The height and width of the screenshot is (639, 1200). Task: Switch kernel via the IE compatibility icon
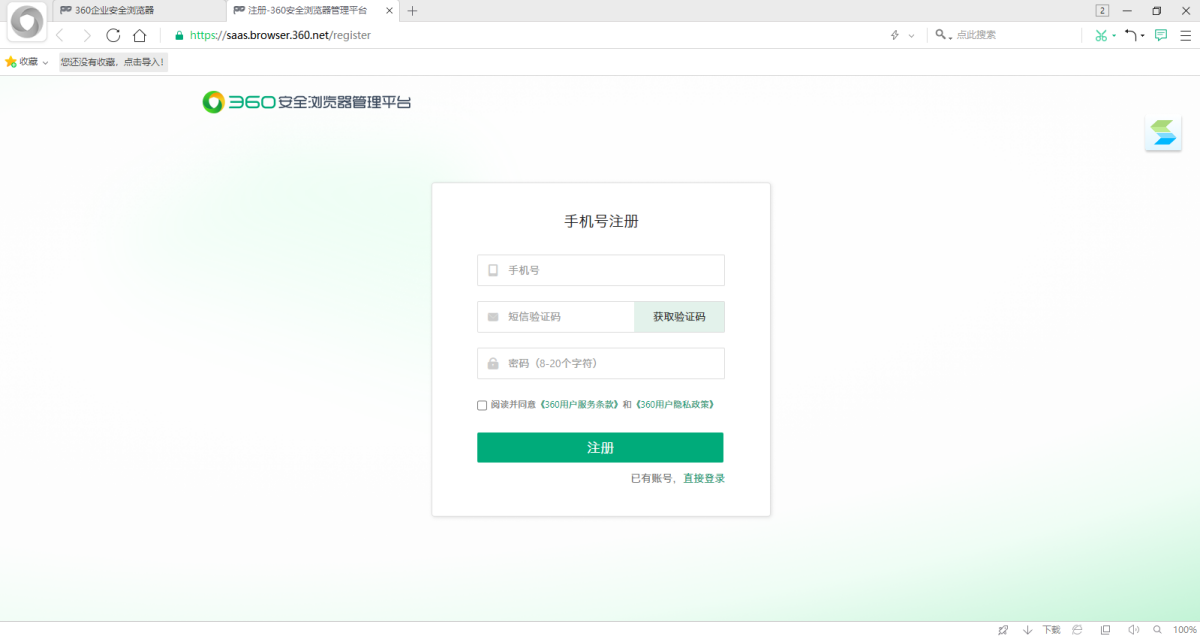click(x=1077, y=629)
